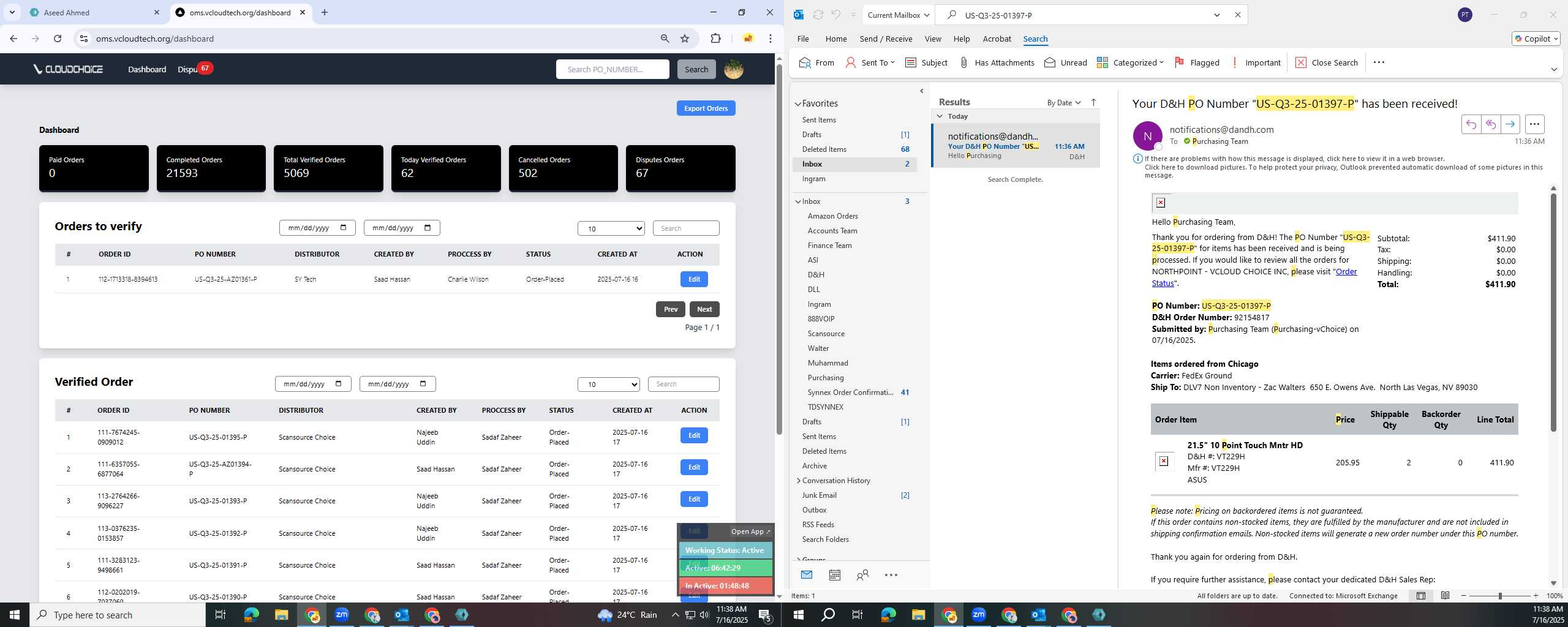Open the Outlook File menu
The width and height of the screenshot is (1568, 627).
coord(803,39)
